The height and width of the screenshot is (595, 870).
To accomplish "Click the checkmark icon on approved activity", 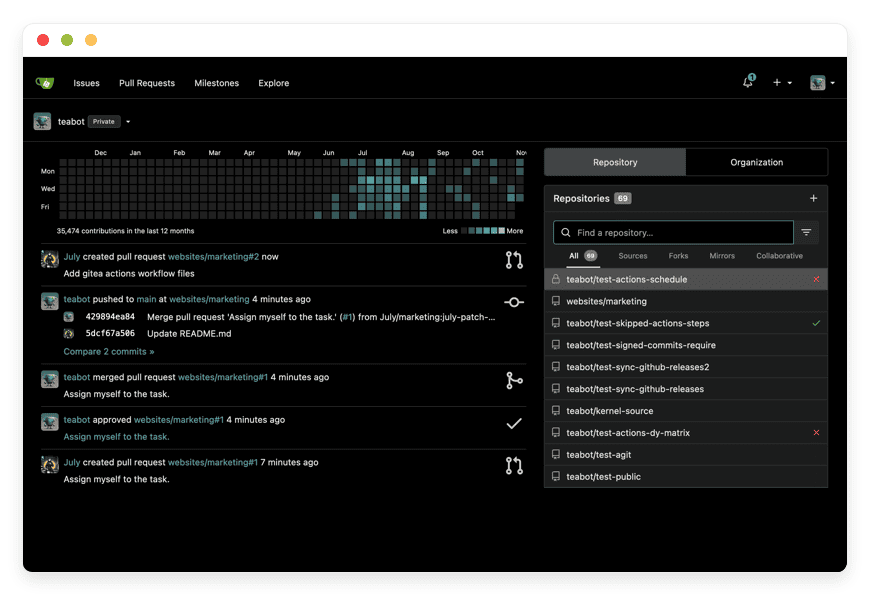I will 514,423.
